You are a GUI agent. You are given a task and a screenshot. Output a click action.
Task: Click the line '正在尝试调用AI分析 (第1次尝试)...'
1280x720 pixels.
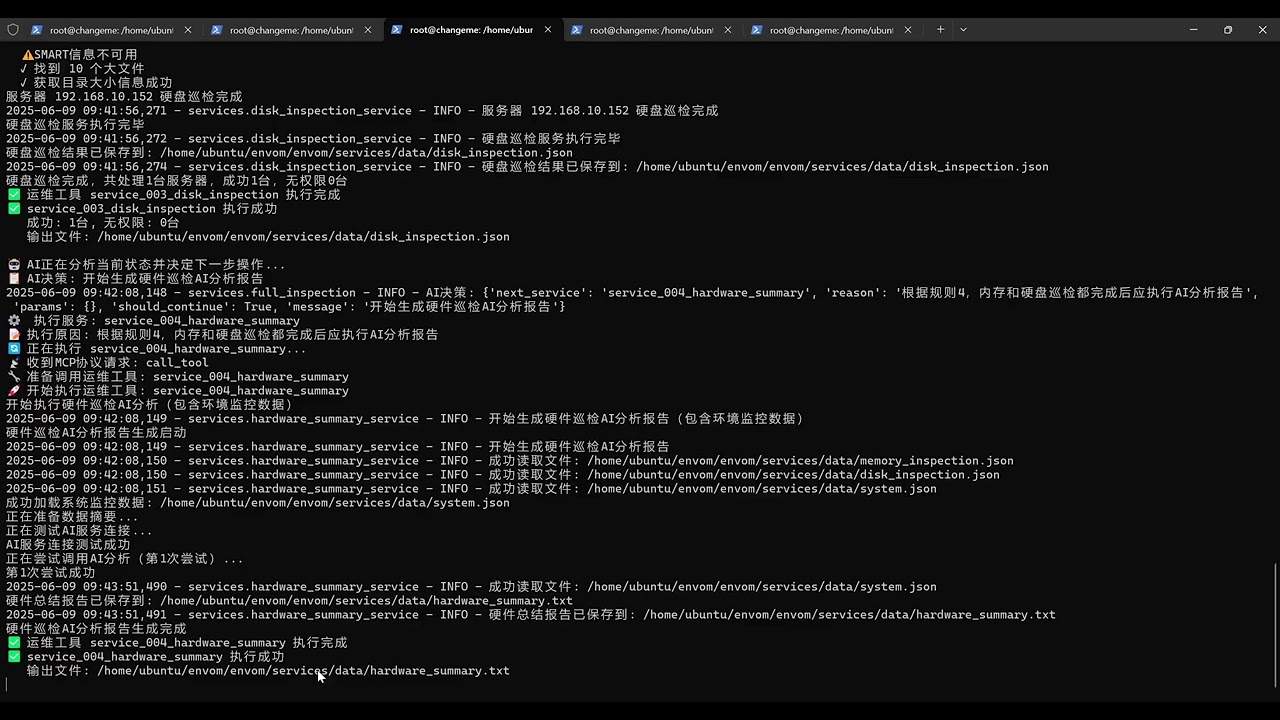[x=125, y=559]
